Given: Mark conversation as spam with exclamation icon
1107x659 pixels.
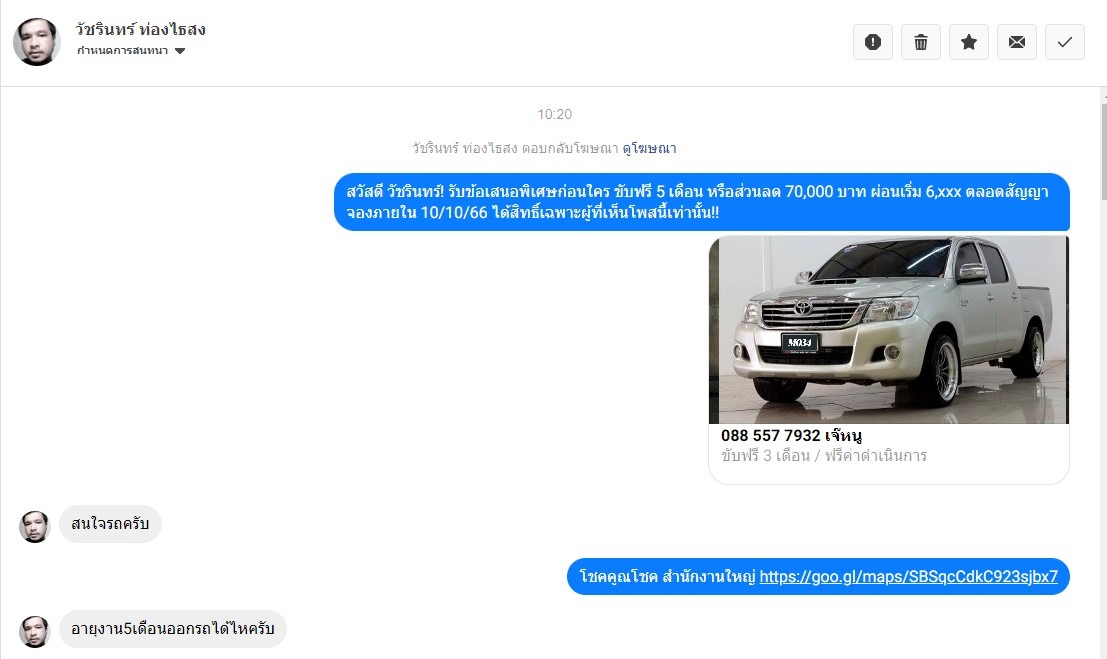Looking at the screenshot, I should (873, 42).
